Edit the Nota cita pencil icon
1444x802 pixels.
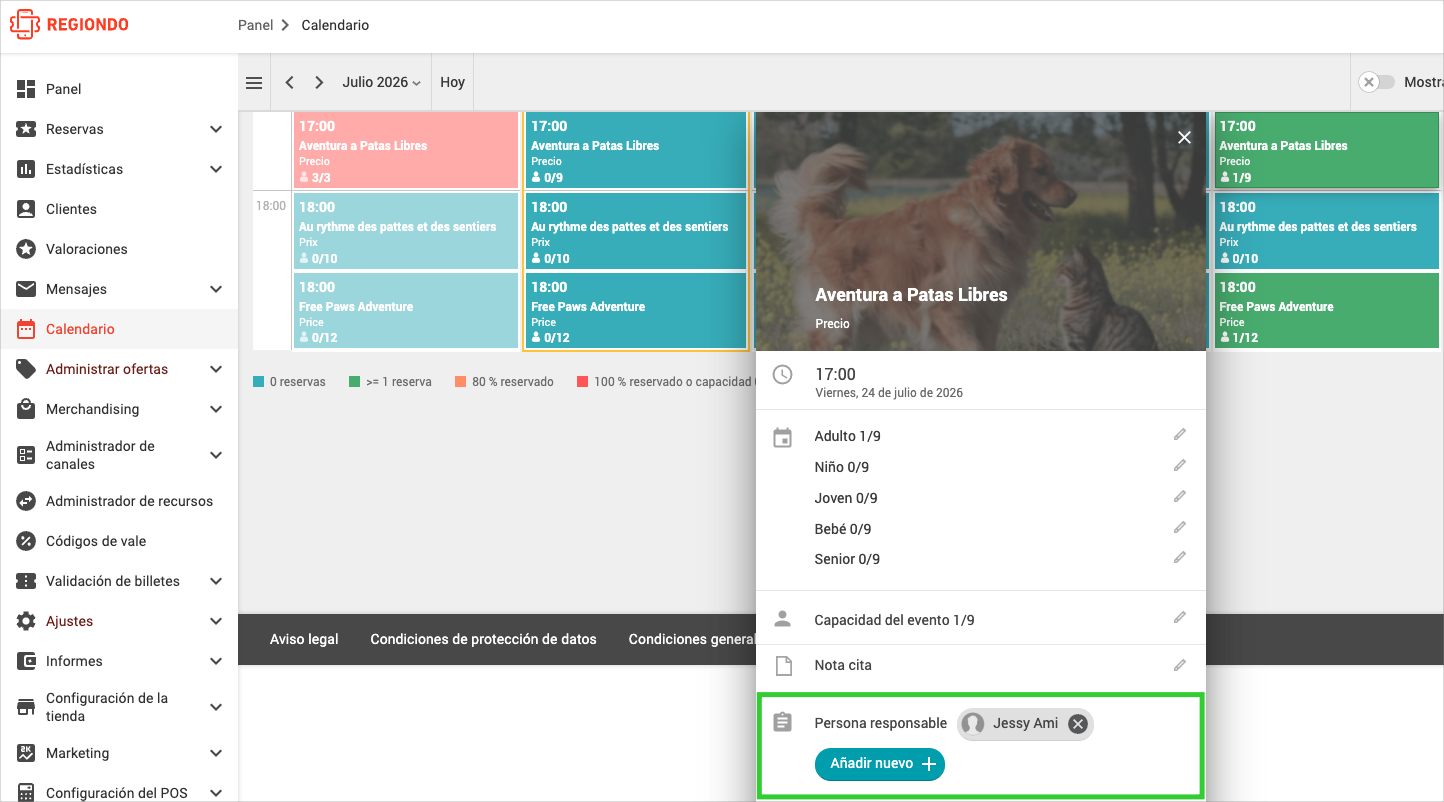1180,665
